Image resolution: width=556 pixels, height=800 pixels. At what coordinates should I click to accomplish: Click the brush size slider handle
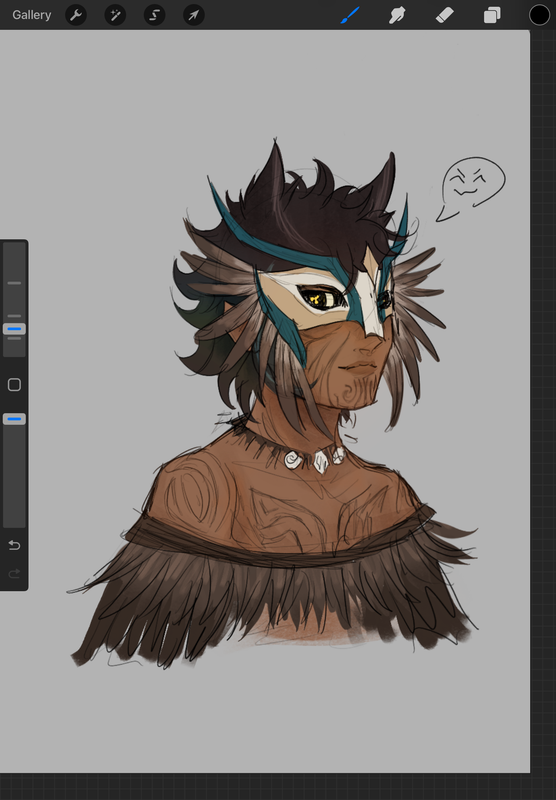[14, 329]
